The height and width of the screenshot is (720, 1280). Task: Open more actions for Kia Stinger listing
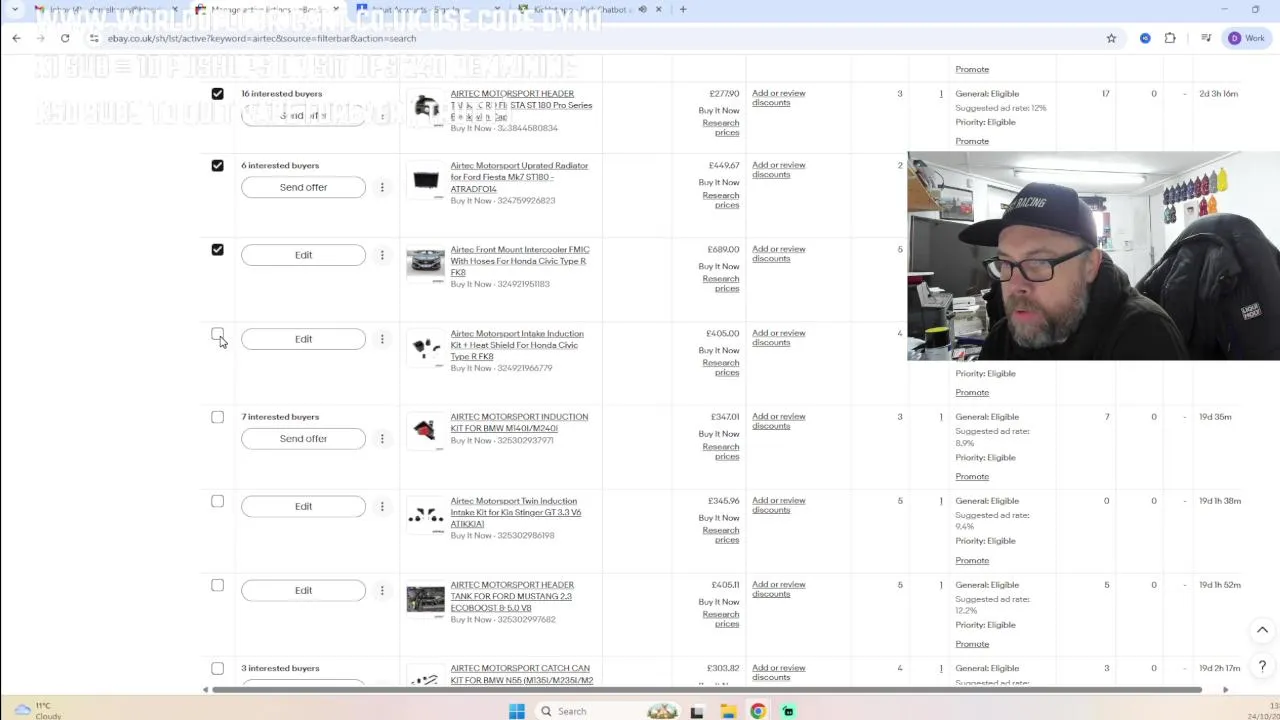pyautogui.click(x=382, y=507)
